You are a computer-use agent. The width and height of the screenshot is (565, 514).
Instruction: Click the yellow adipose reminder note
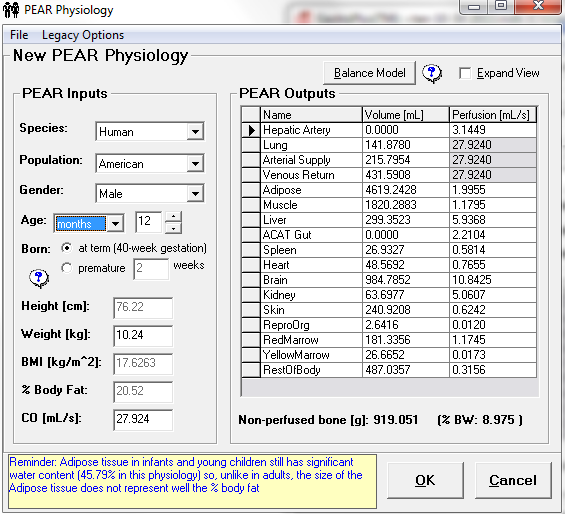192,482
